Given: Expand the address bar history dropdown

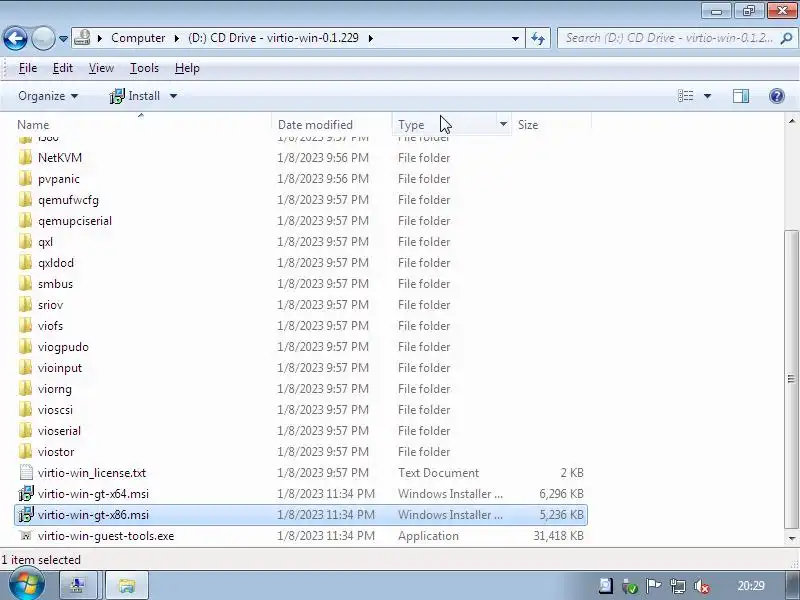Looking at the screenshot, I should 515,38.
